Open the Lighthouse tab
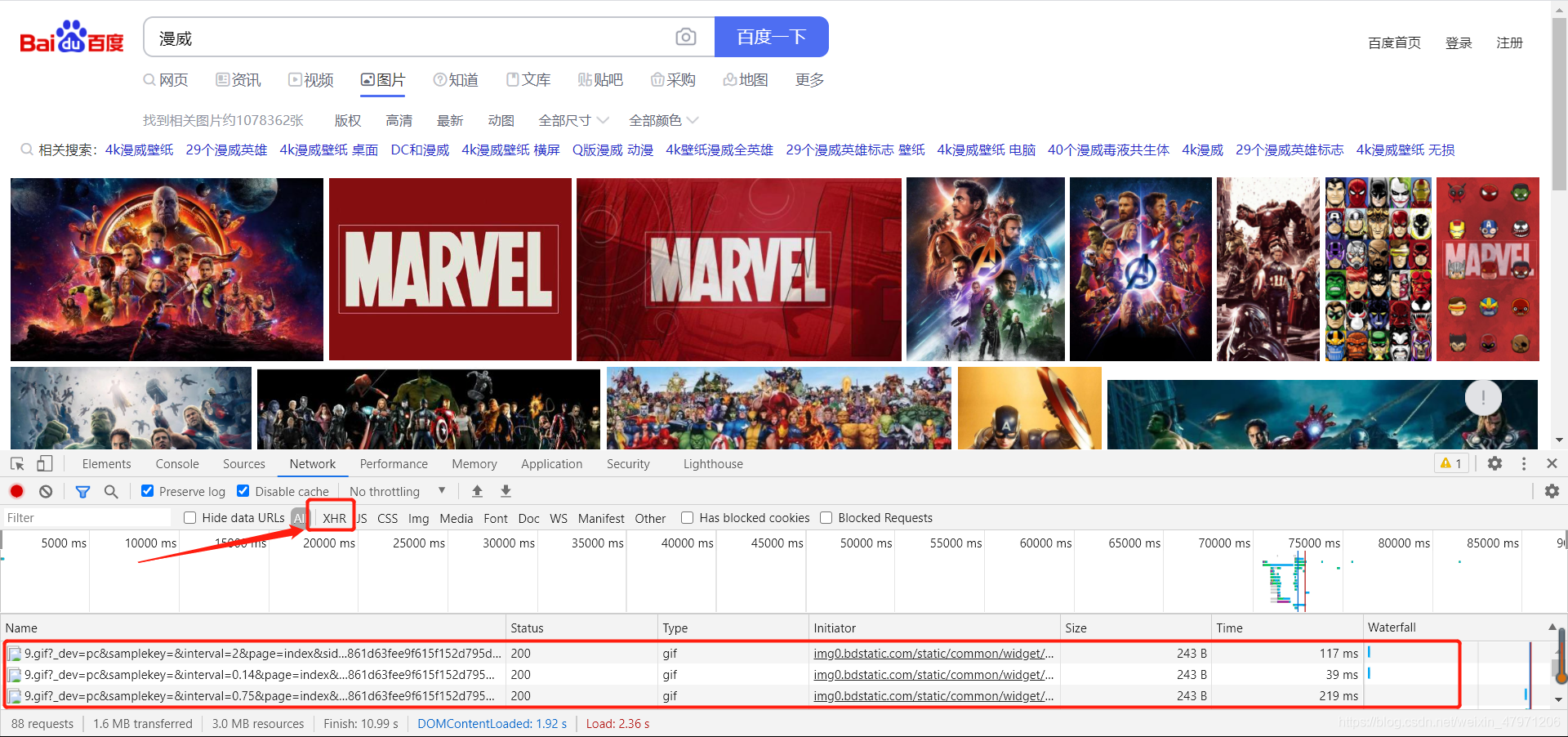1568x737 pixels. click(x=713, y=464)
